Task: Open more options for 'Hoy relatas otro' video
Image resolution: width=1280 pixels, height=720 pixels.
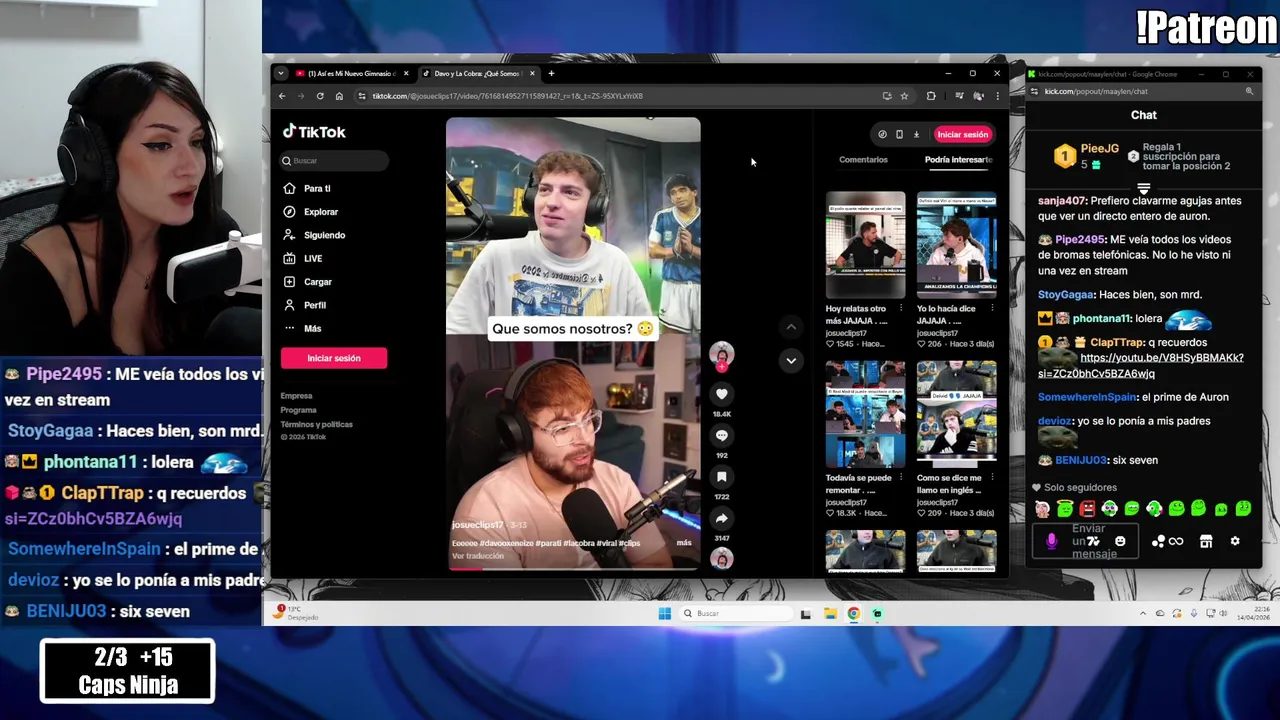Action: click(900, 309)
